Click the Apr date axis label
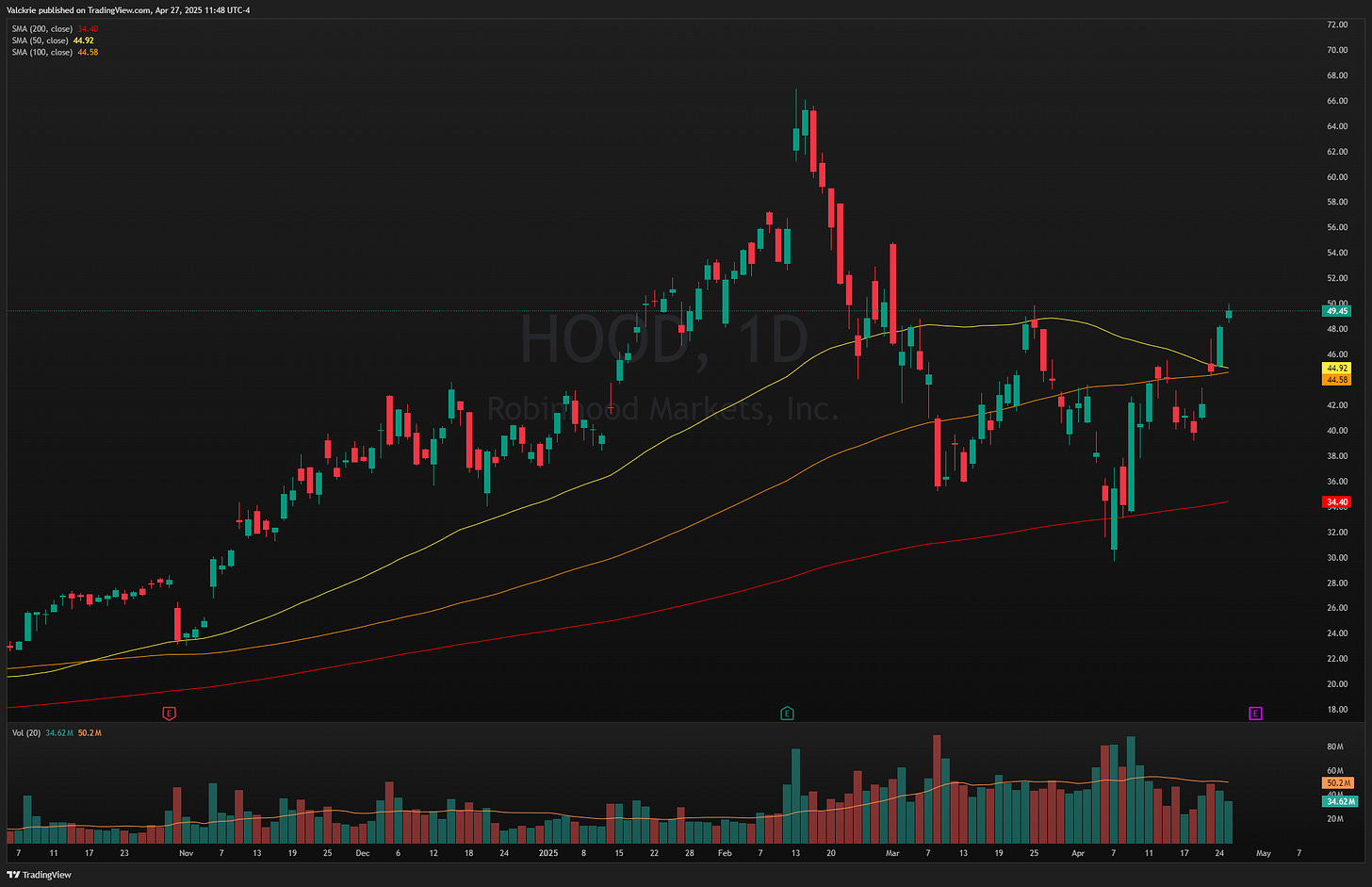 (x=1078, y=853)
